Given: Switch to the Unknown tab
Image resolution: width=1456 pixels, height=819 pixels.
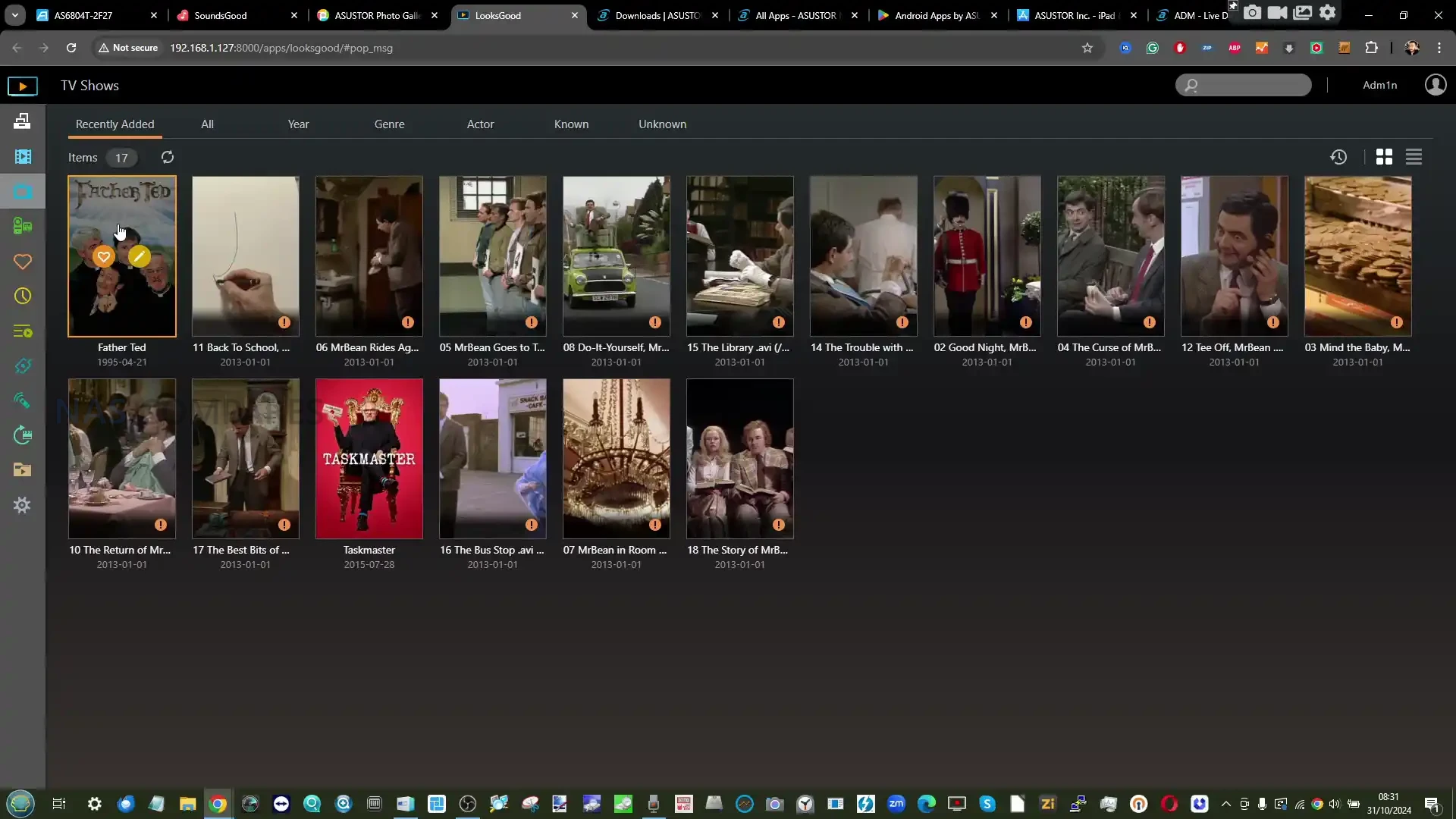Looking at the screenshot, I should [x=662, y=124].
